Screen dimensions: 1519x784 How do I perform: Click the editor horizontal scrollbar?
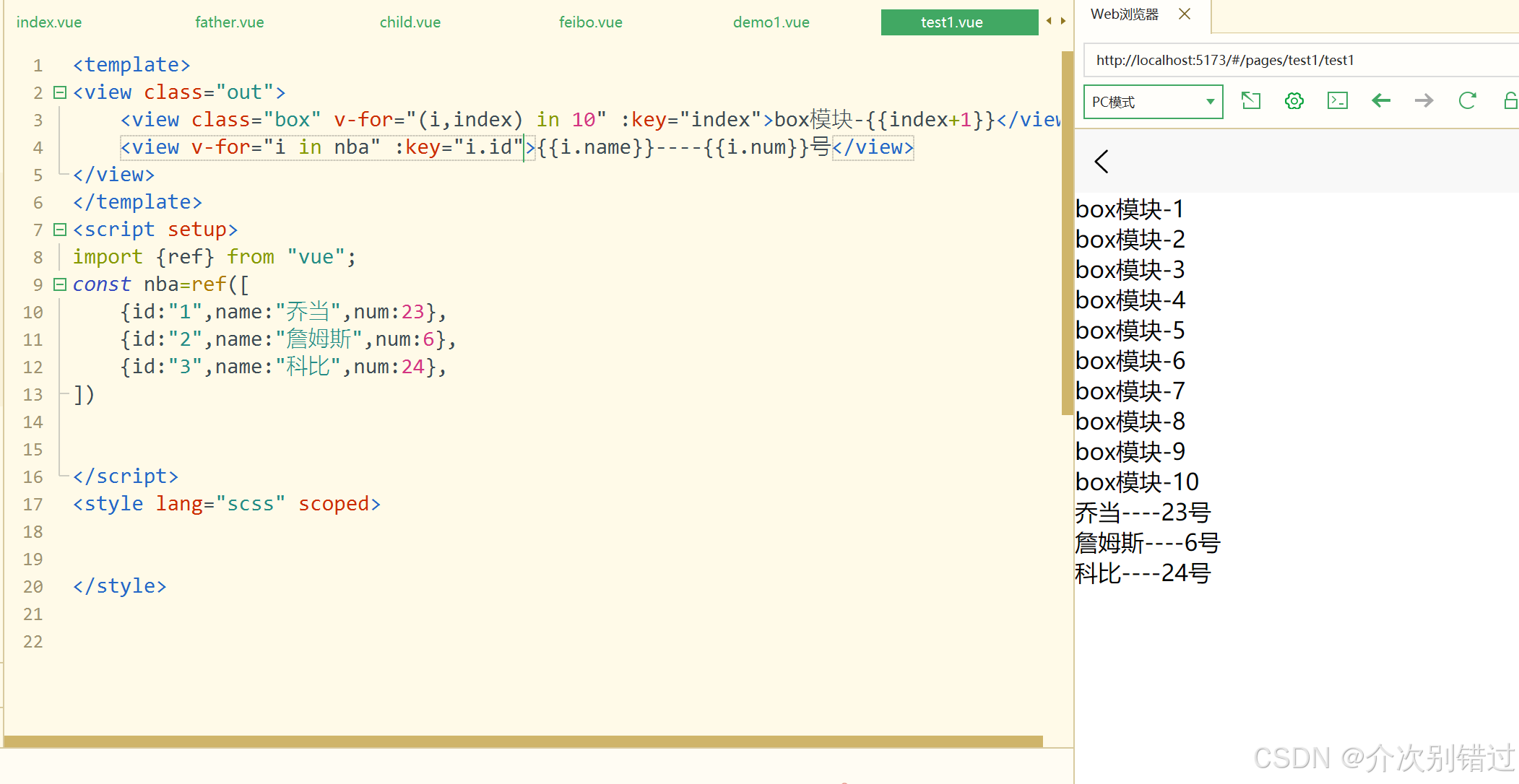point(523,741)
